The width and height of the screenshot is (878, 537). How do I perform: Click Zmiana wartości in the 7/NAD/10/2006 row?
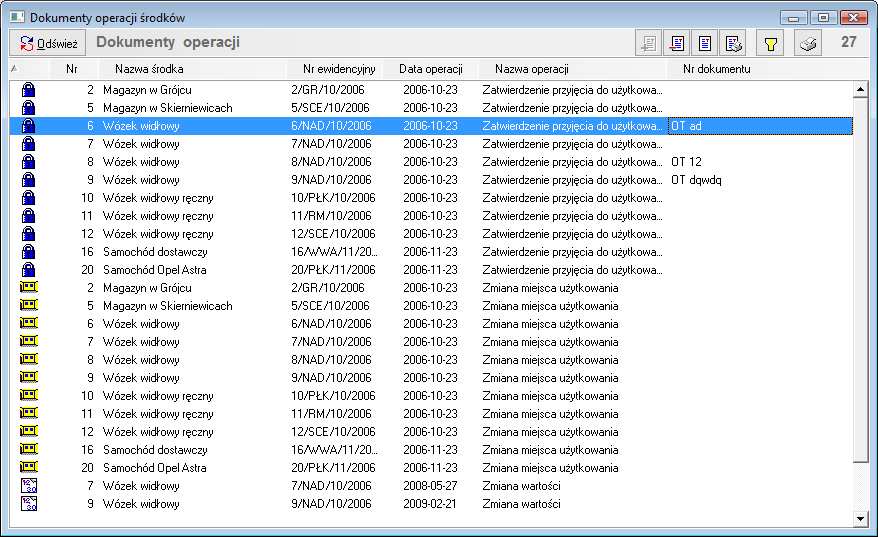pyautogui.click(x=521, y=485)
